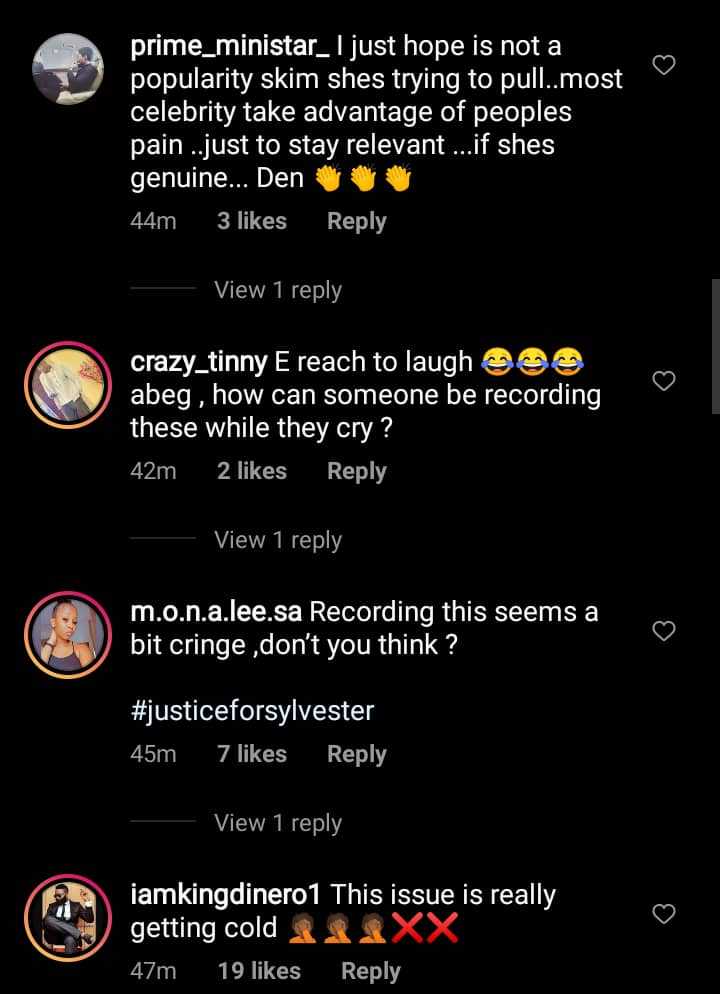Tap the heart beside the iamkingdinero1 comment
Image resolution: width=720 pixels, height=994 pixels.
pos(663,913)
